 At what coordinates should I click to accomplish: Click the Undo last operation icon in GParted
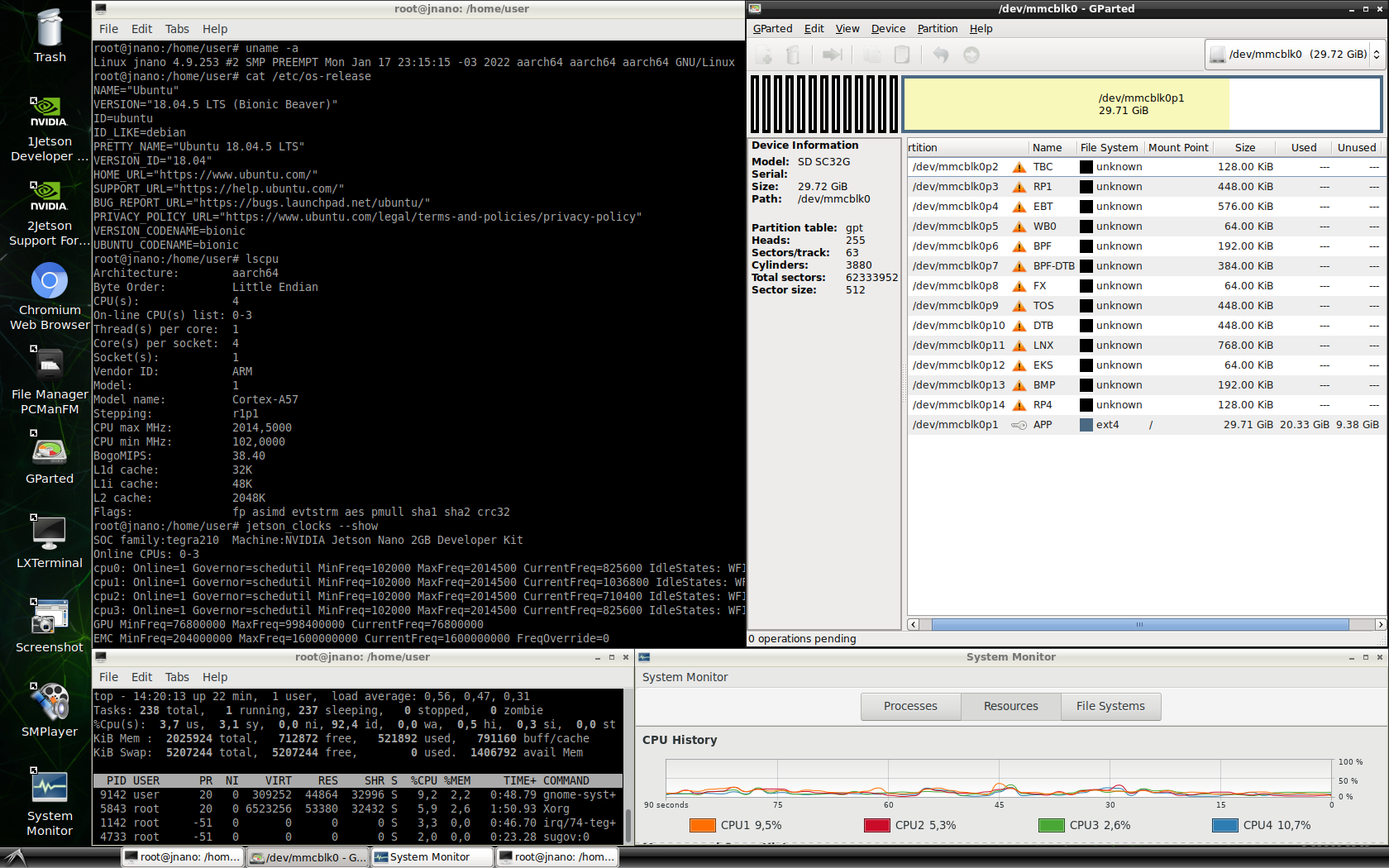941,55
